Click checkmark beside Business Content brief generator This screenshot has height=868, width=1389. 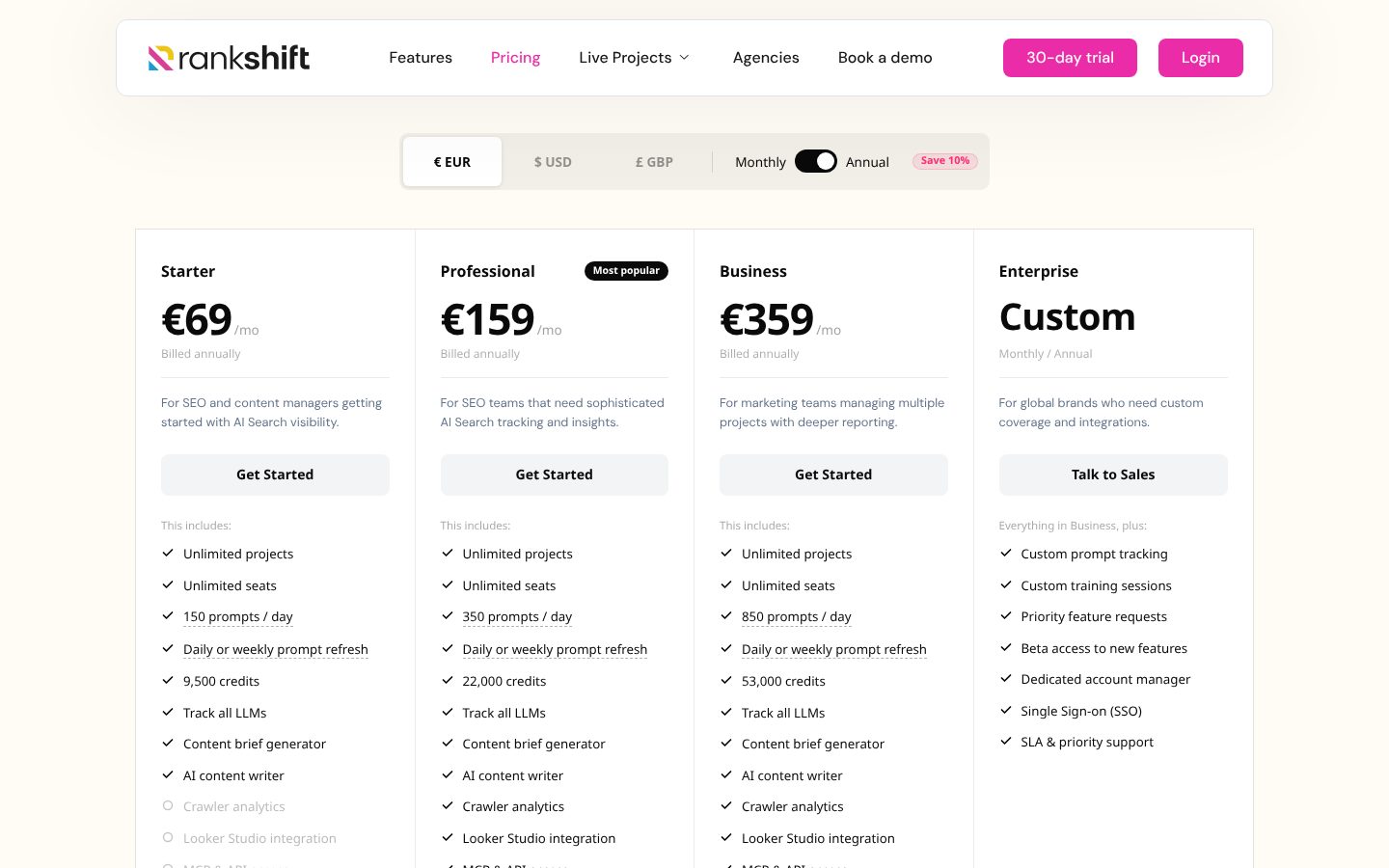(726, 743)
